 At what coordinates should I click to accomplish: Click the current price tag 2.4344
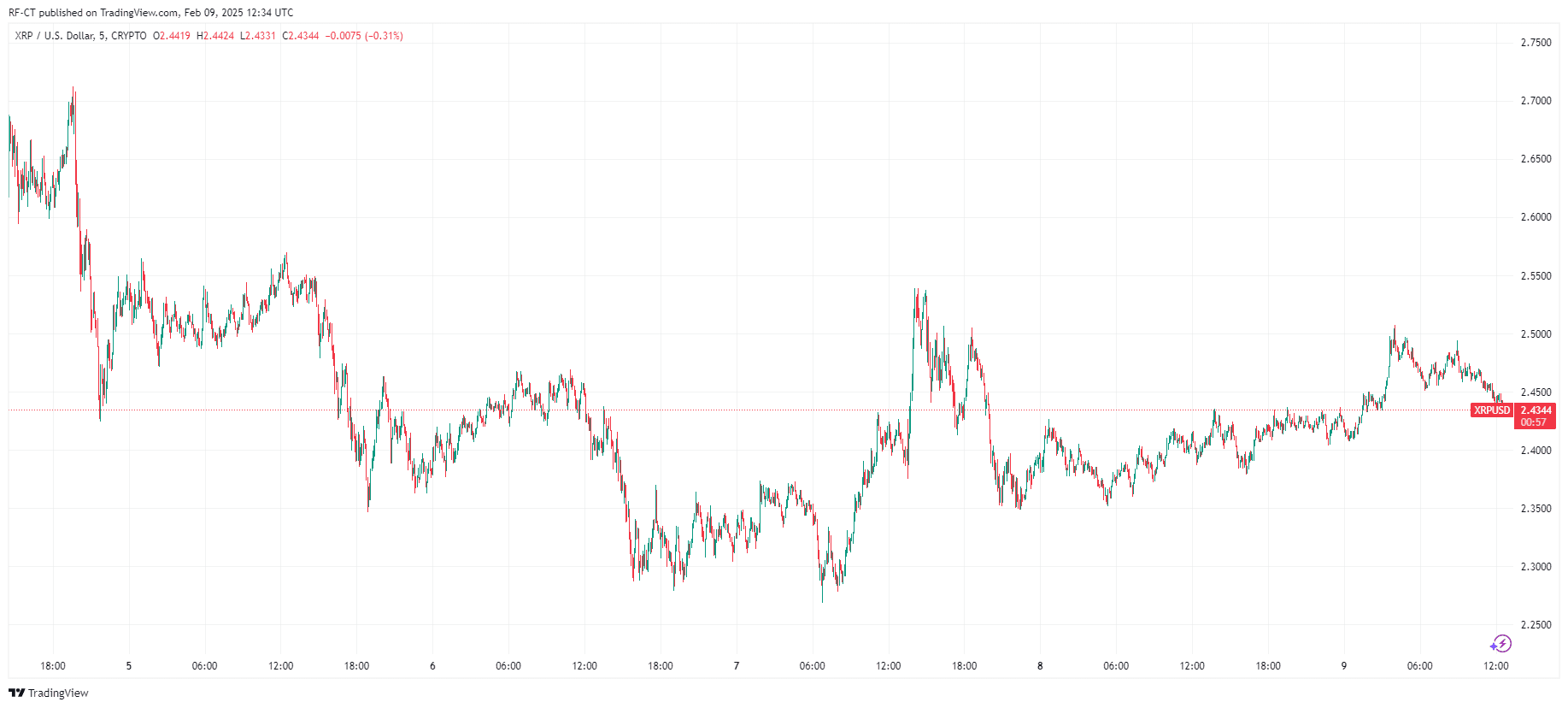[1536, 410]
